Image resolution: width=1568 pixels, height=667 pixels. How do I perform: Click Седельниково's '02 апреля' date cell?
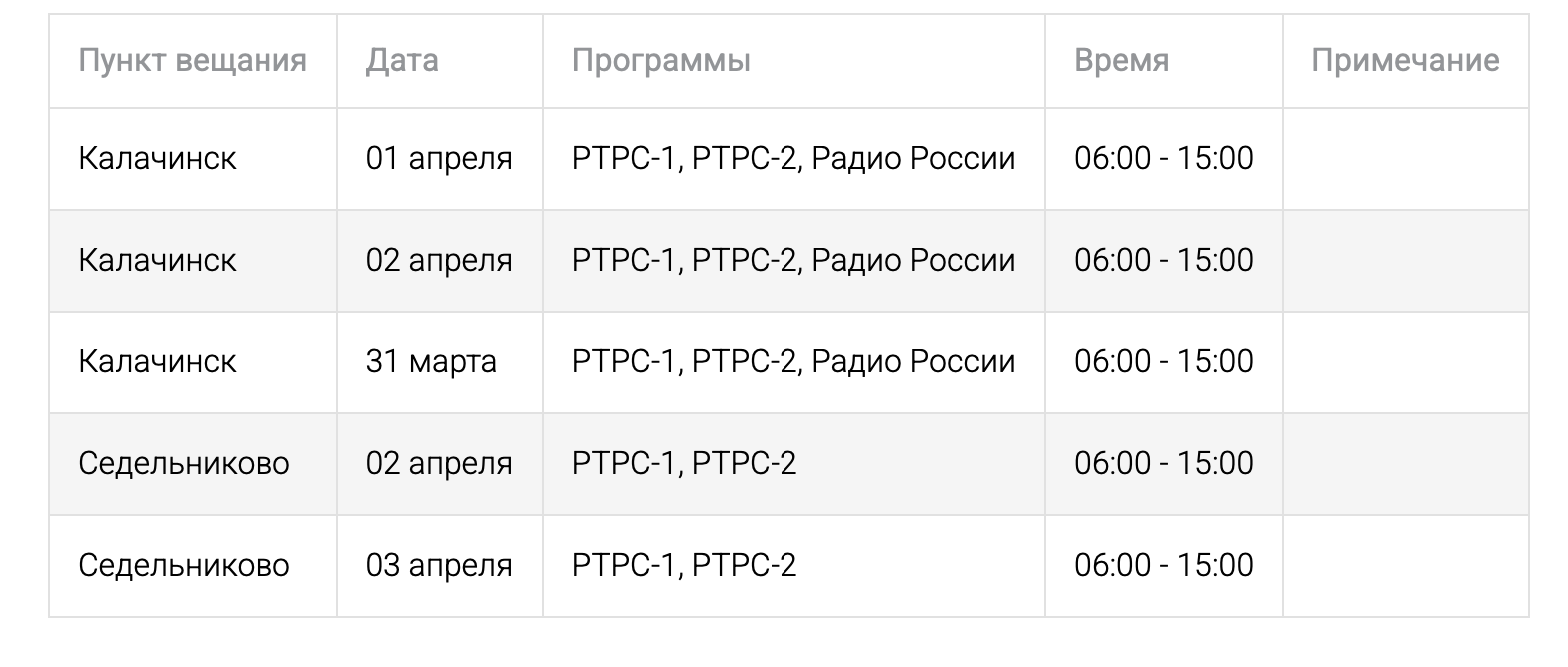tap(439, 463)
